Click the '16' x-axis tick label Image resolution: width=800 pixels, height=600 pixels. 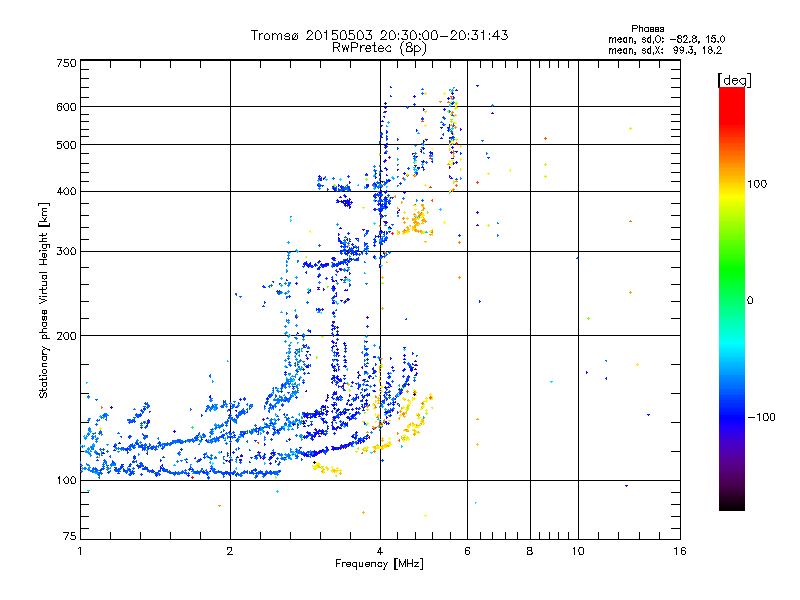(680, 551)
